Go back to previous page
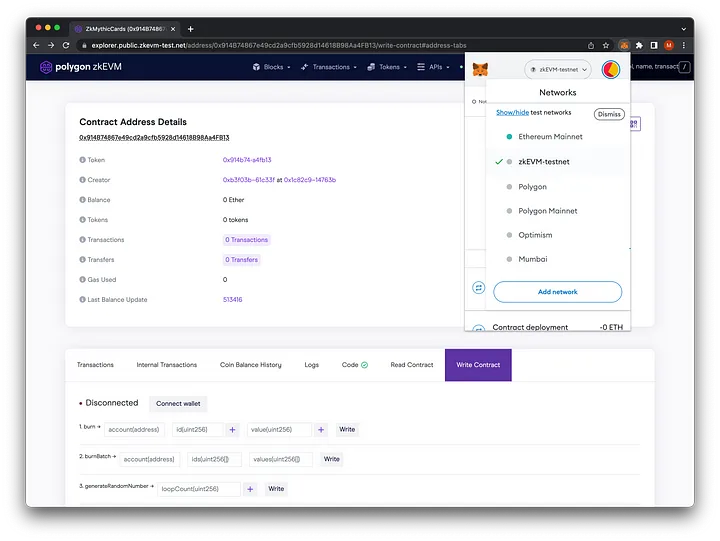This screenshot has width=720, height=541. [36, 45]
